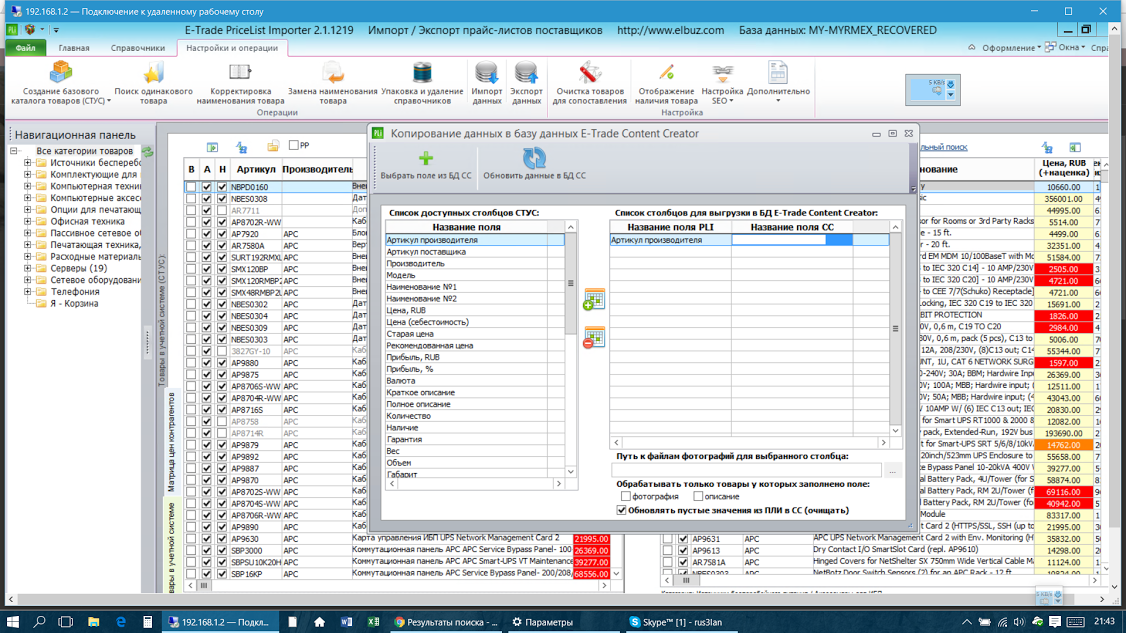Click left product grid horizontal scrollbar
This screenshot has width=1126, height=633.
tap(396, 585)
